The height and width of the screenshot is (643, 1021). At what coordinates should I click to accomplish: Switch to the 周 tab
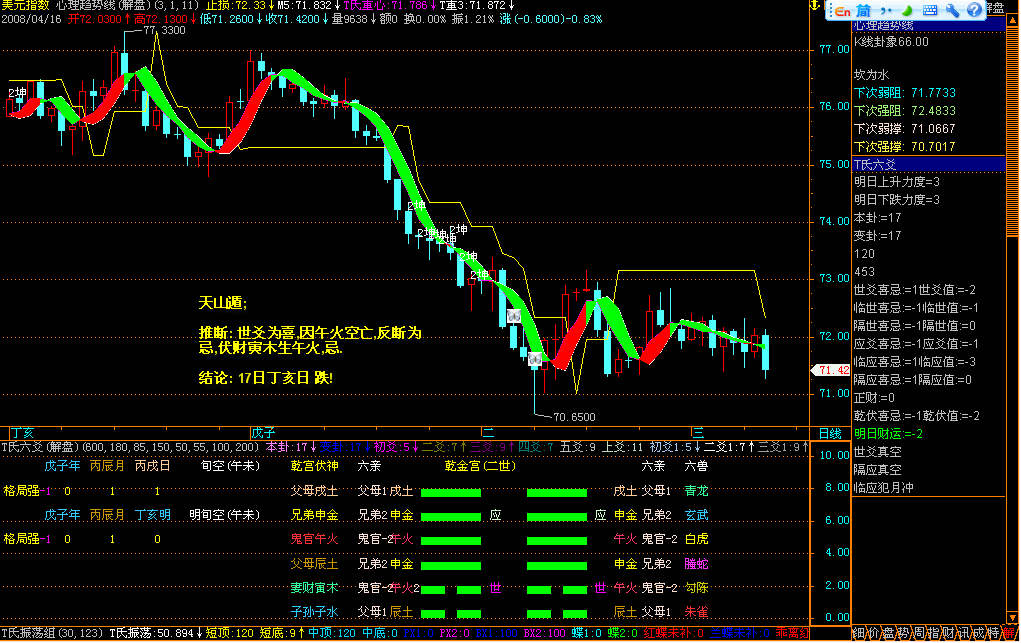918,633
